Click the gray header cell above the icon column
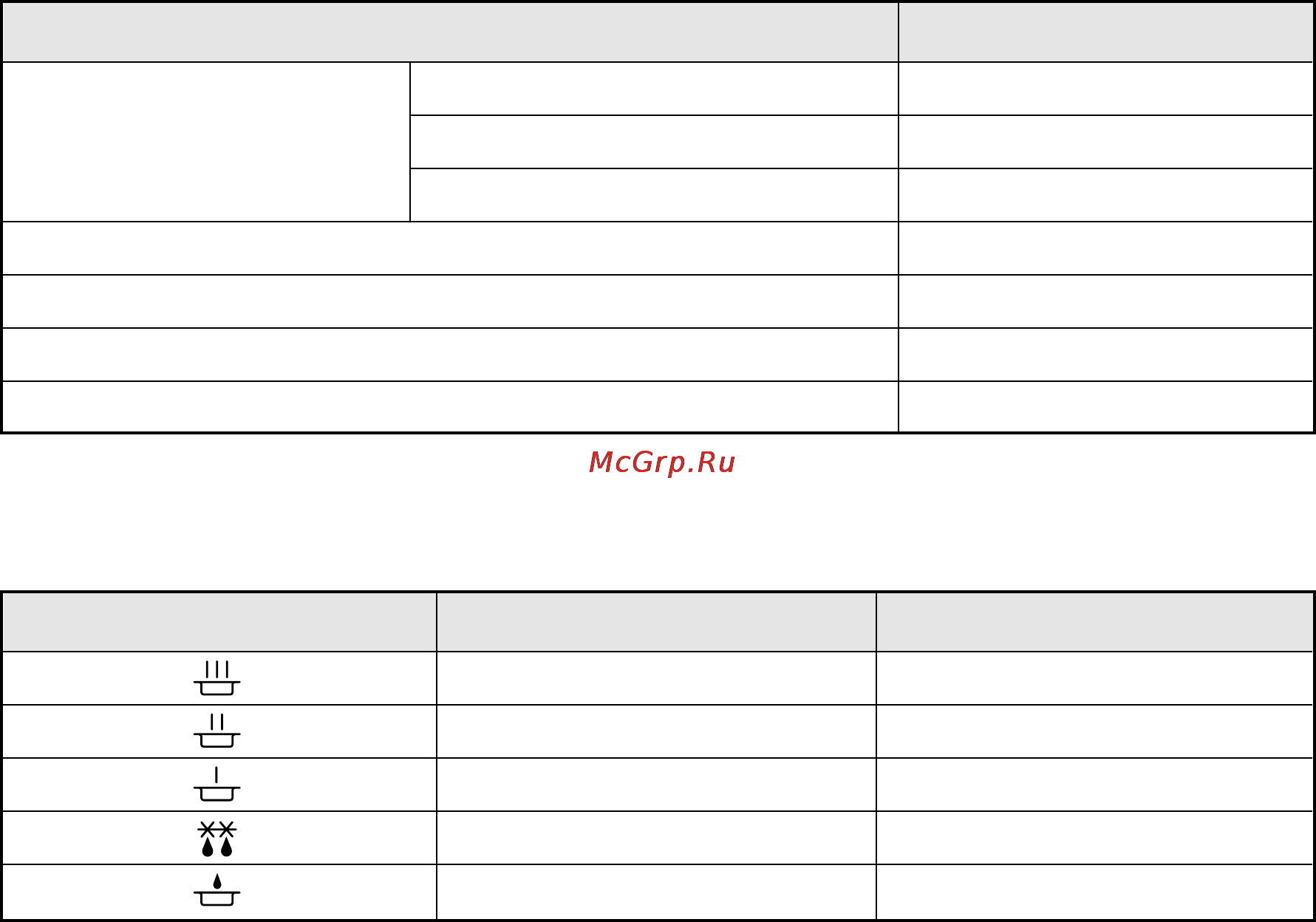1316x922 pixels. coord(219,622)
